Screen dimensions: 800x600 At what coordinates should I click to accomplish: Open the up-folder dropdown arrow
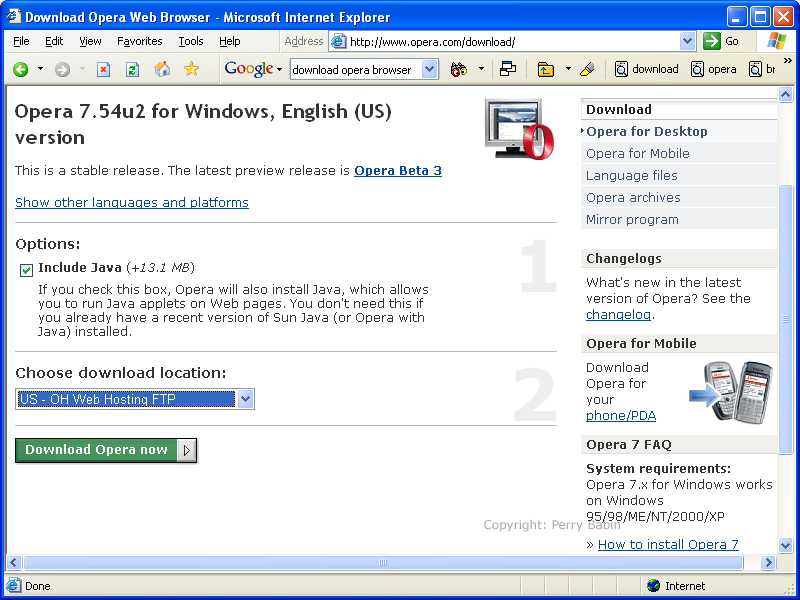568,69
